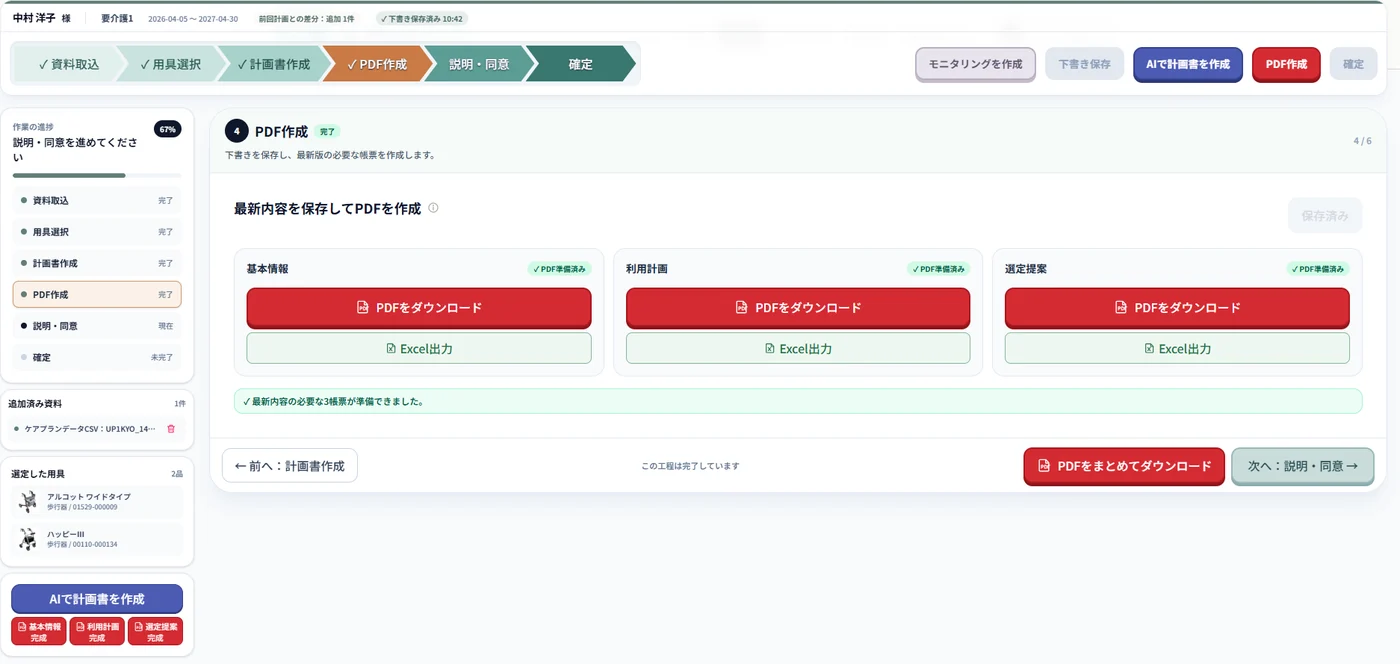
Task: Click PDFをまとめてダウンロード button
Action: [1124, 466]
